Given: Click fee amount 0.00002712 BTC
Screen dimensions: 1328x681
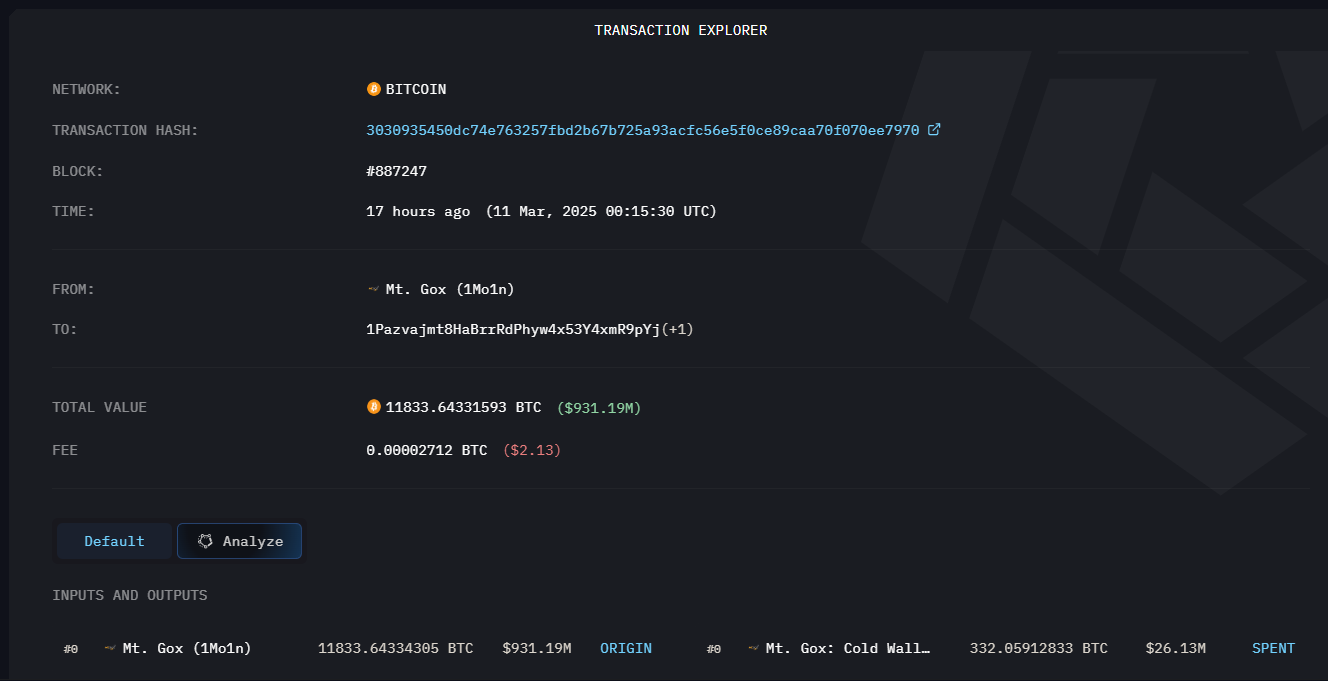Looking at the screenshot, I should 427,450.
